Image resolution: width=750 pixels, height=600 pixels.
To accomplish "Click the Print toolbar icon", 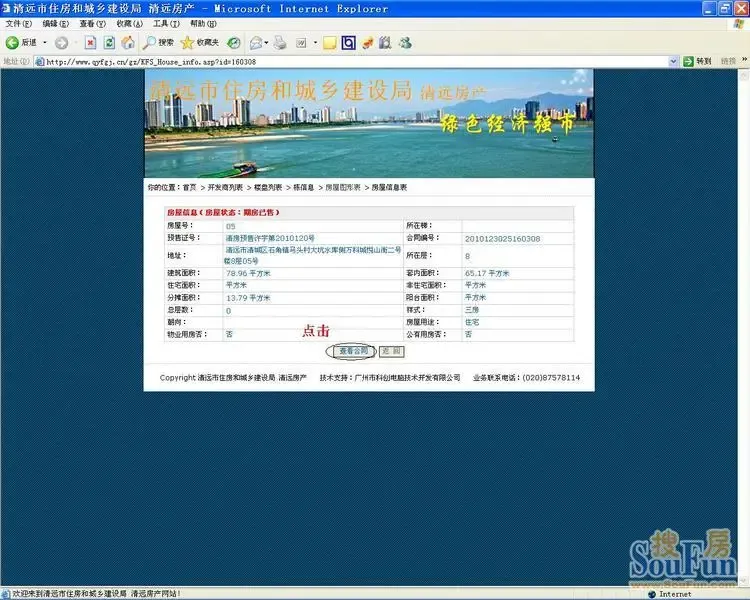I will (x=281, y=43).
